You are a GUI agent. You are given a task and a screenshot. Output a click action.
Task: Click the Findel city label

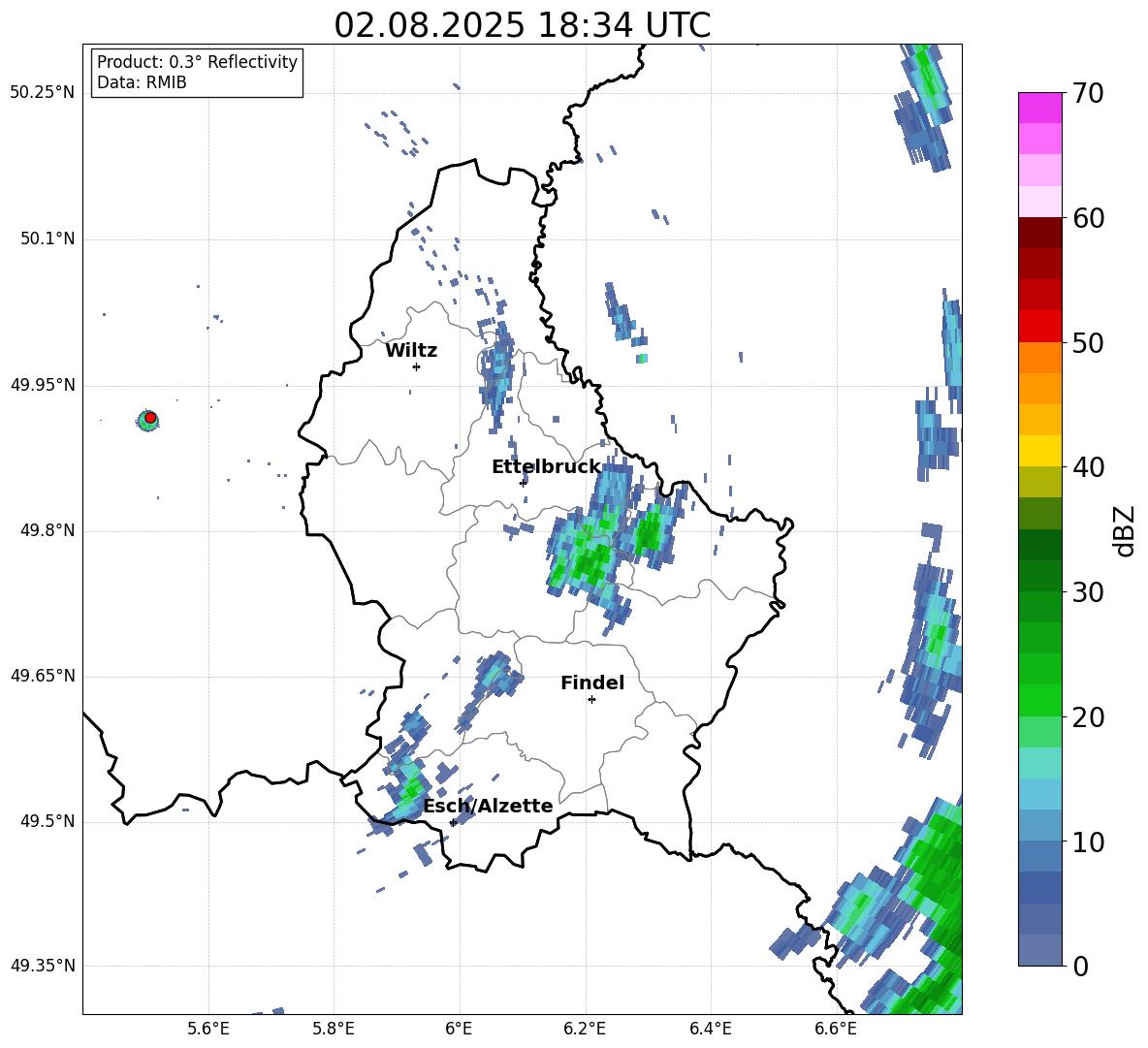pyautogui.click(x=592, y=683)
